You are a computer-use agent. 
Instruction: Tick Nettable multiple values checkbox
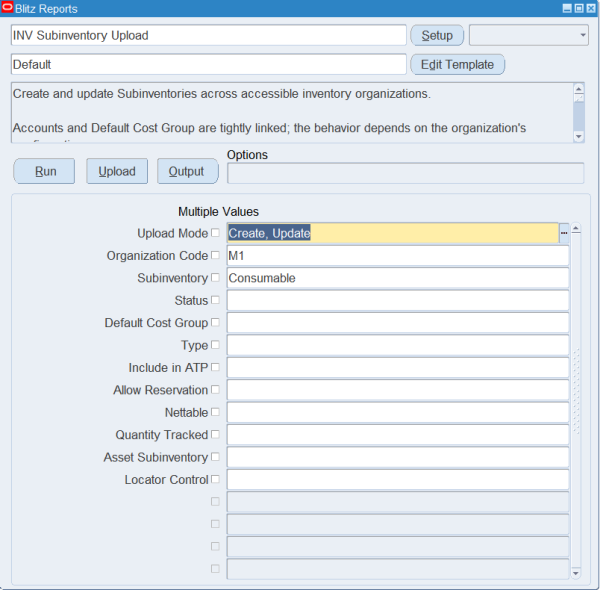pos(215,412)
